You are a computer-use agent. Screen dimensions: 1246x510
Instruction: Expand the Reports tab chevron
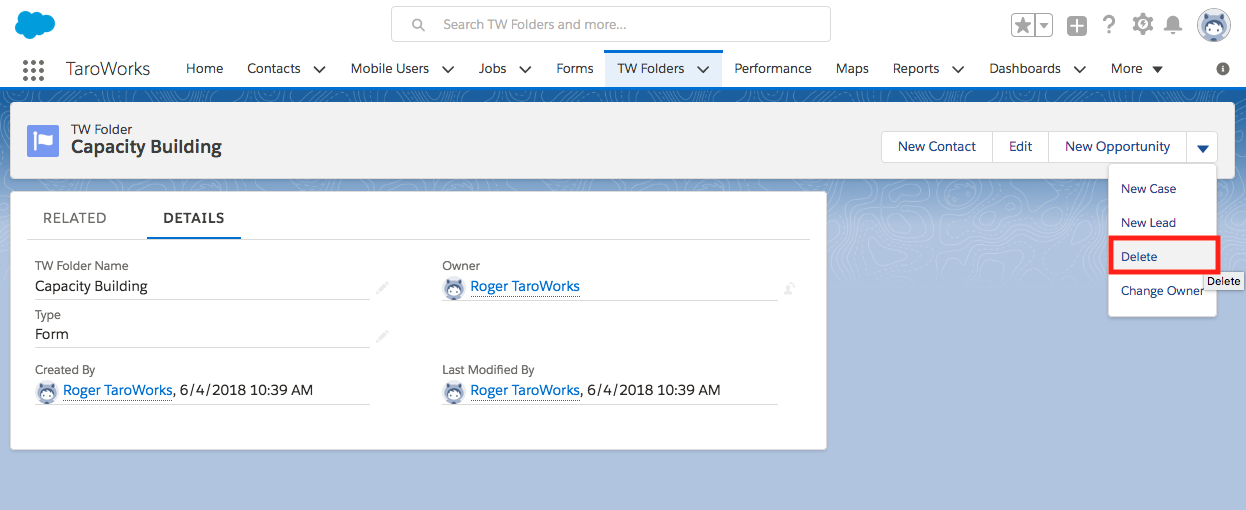(x=958, y=69)
